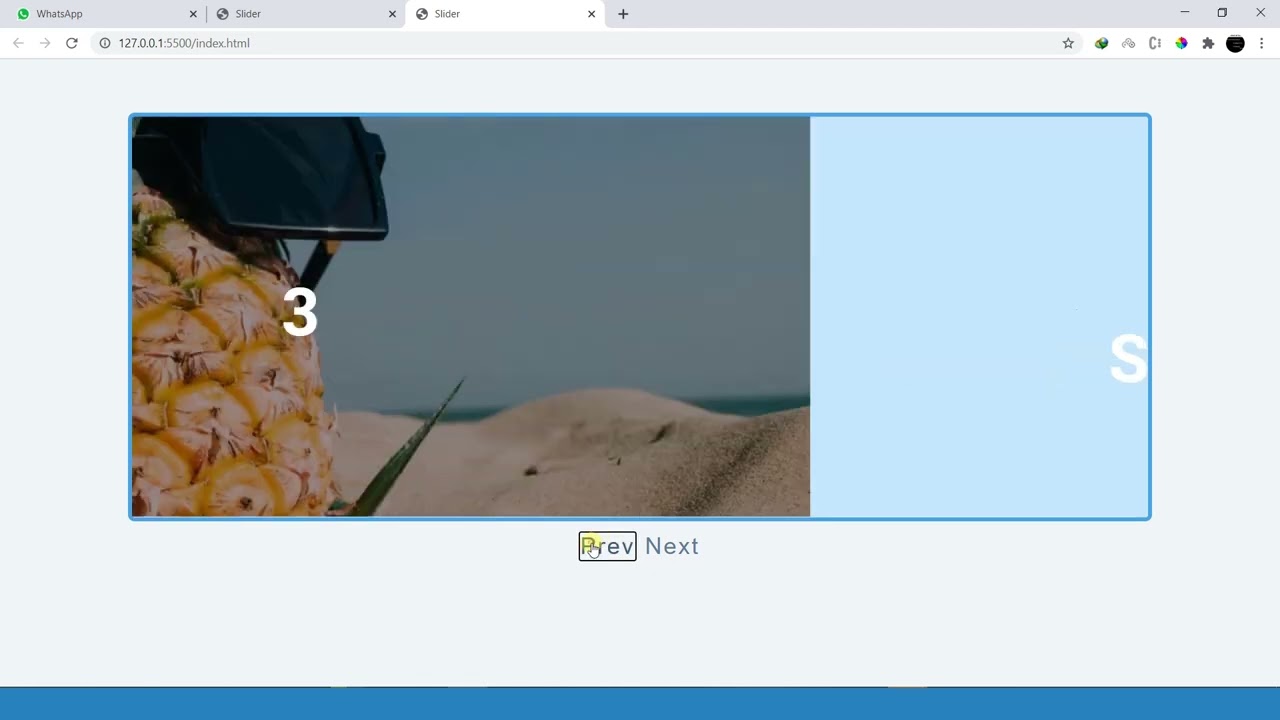Image resolution: width=1280 pixels, height=720 pixels.
Task: Close the active Slider tab
Action: [x=591, y=14]
